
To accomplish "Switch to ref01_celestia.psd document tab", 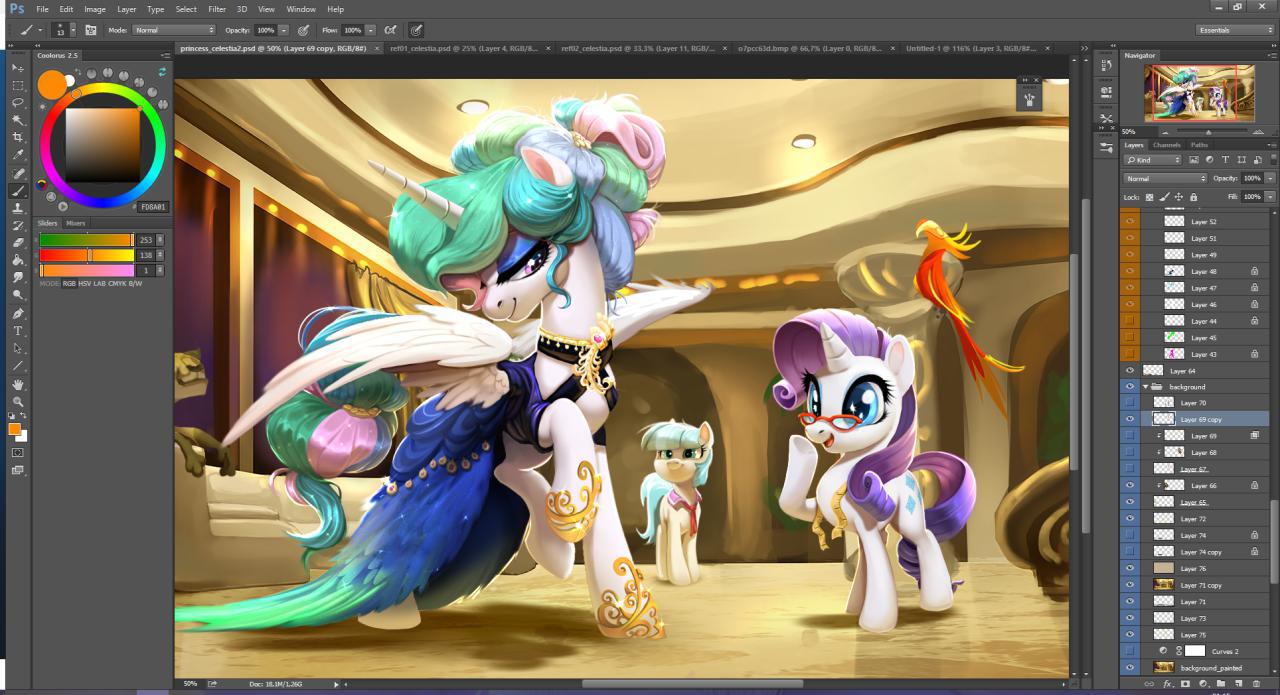I will tap(463, 48).
